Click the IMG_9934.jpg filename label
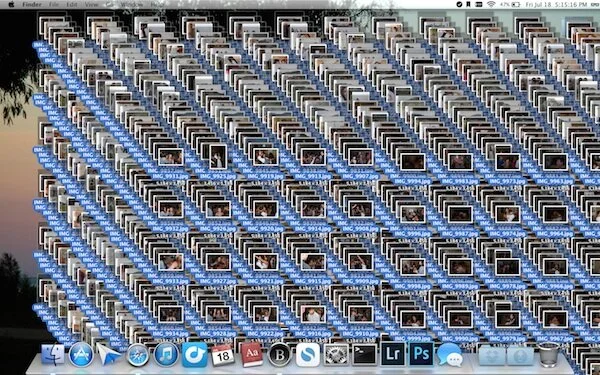This screenshot has width=600, height=375. pyautogui.click(x=170, y=333)
